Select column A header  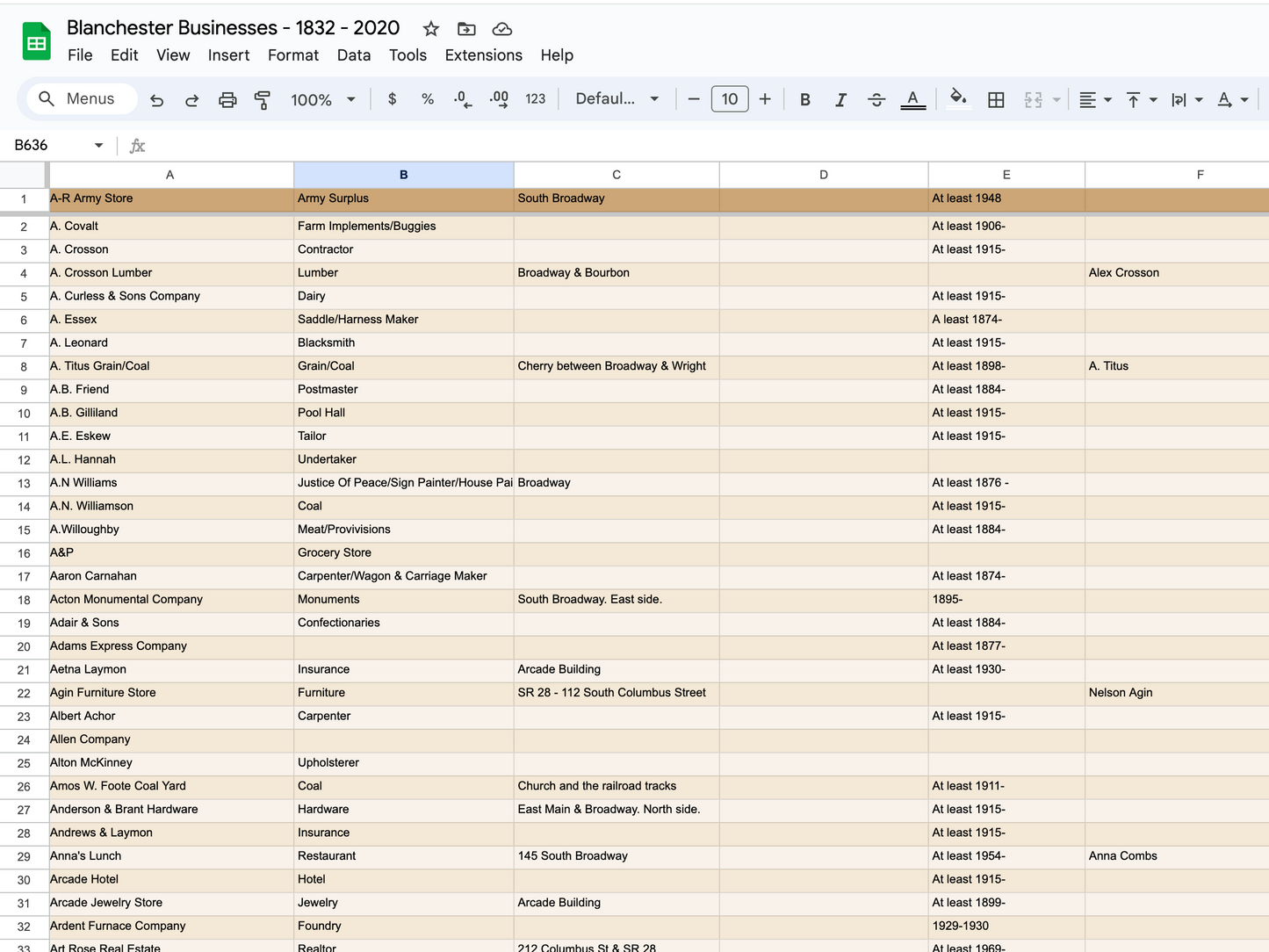(170, 175)
